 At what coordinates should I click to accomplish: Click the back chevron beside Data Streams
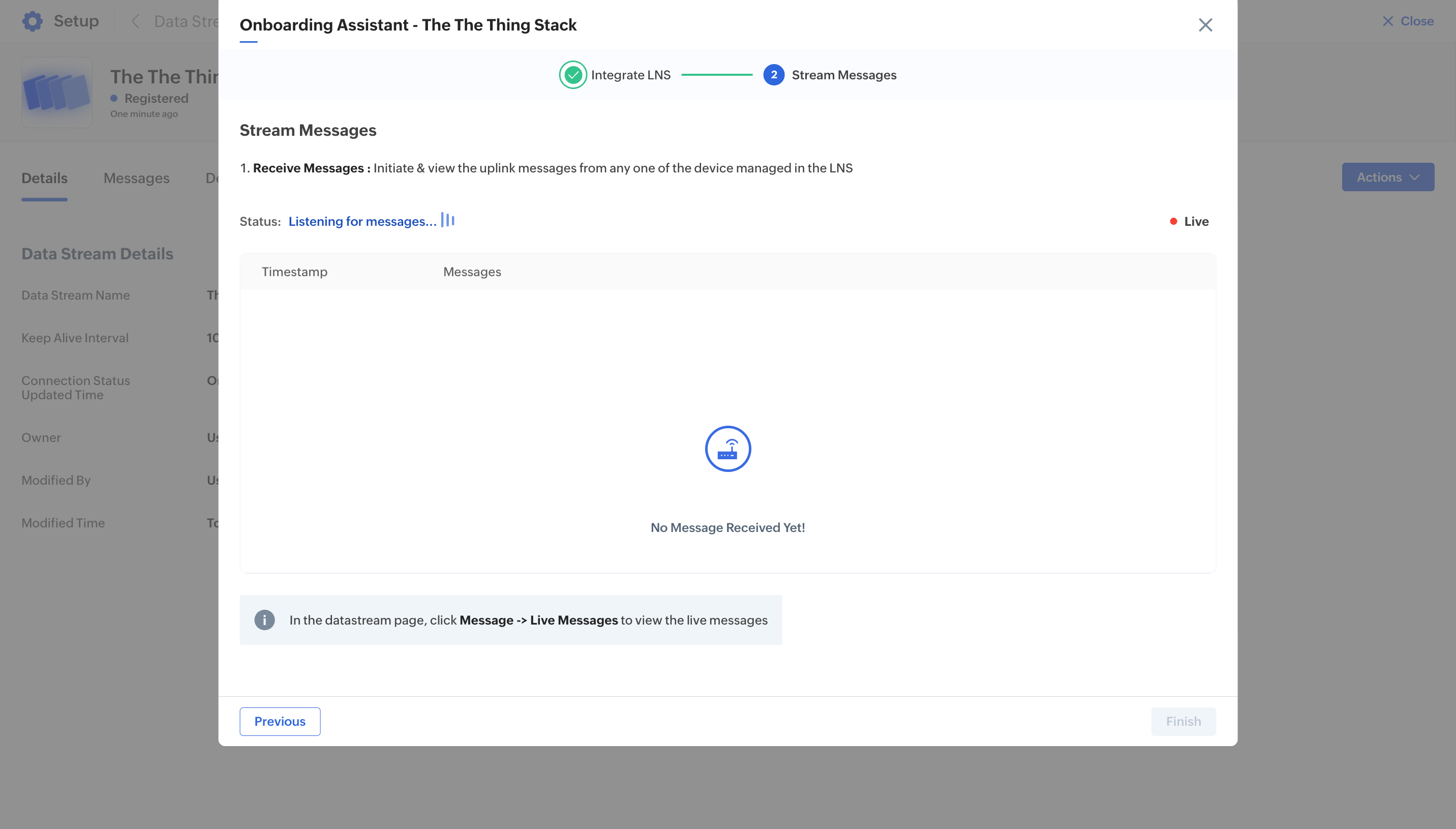pos(135,22)
